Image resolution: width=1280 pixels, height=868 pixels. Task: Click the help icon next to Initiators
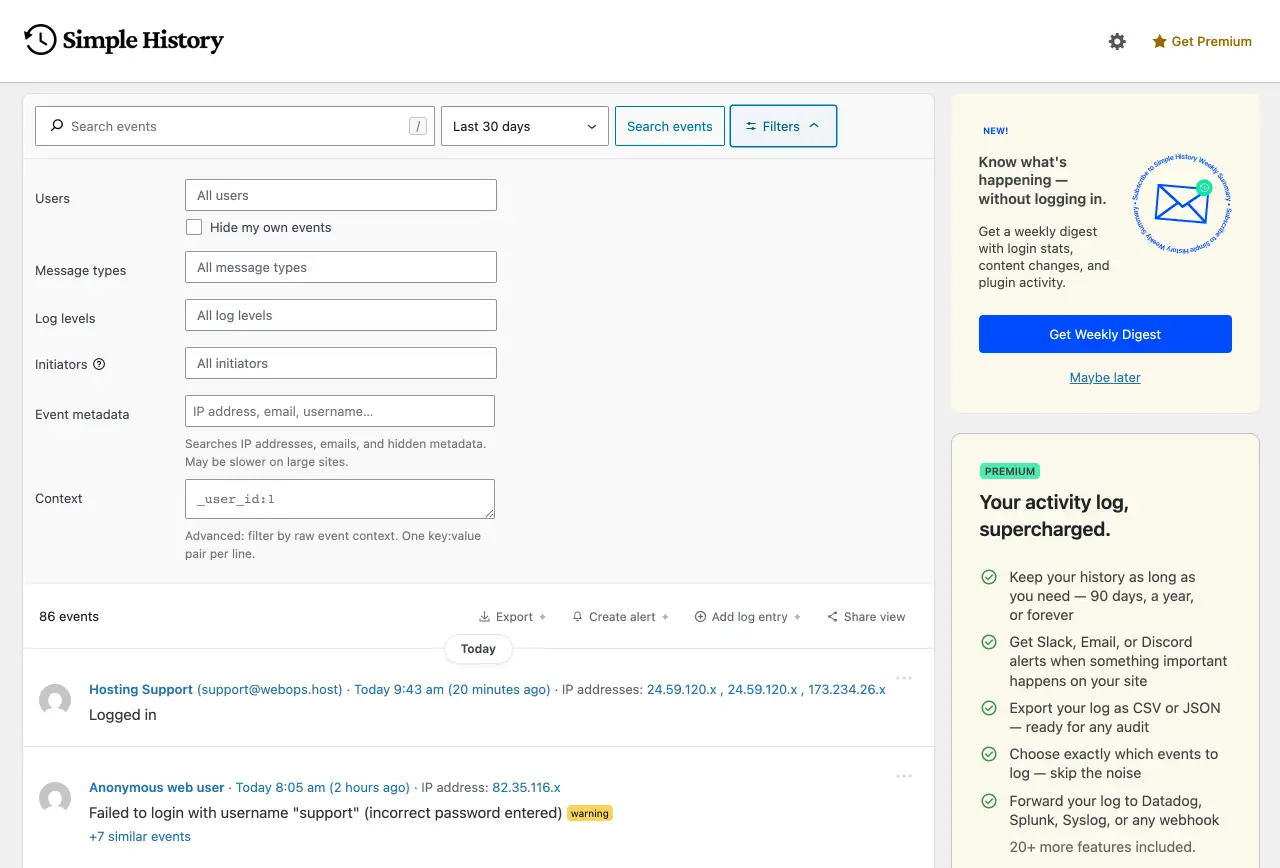99,364
